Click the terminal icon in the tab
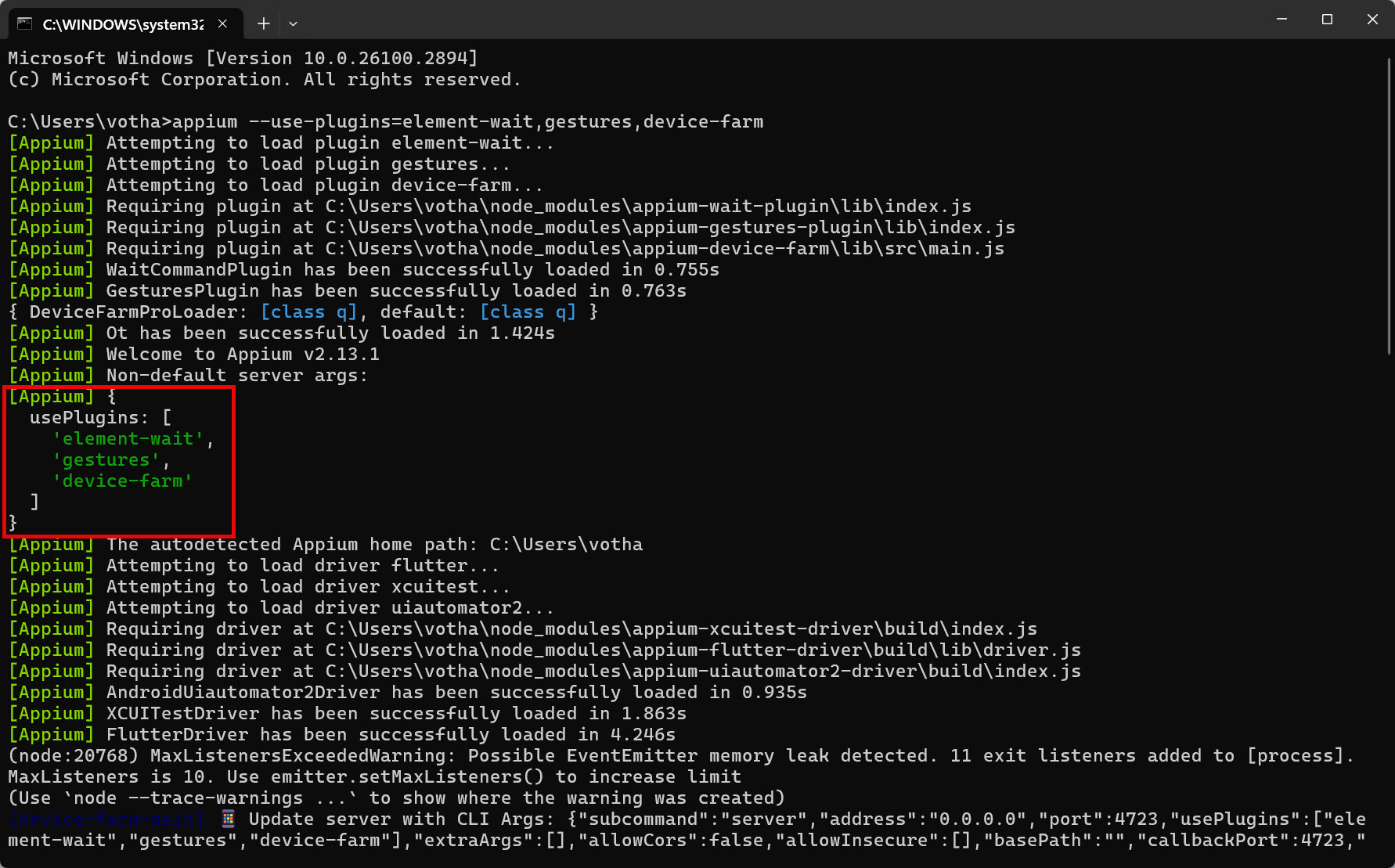The image size is (1395, 868). point(24,23)
